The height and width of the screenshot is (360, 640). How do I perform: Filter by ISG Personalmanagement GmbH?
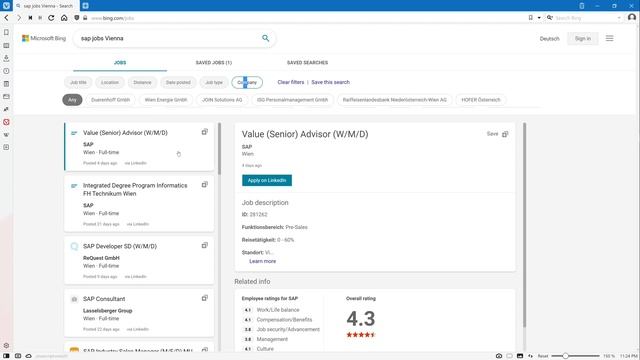tap(292, 100)
